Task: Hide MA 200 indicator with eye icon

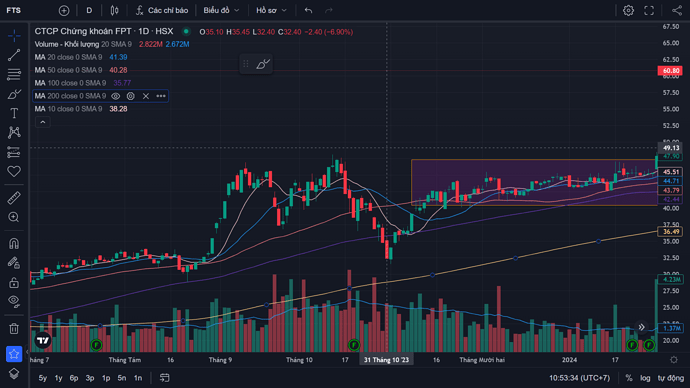Action: click(116, 96)
